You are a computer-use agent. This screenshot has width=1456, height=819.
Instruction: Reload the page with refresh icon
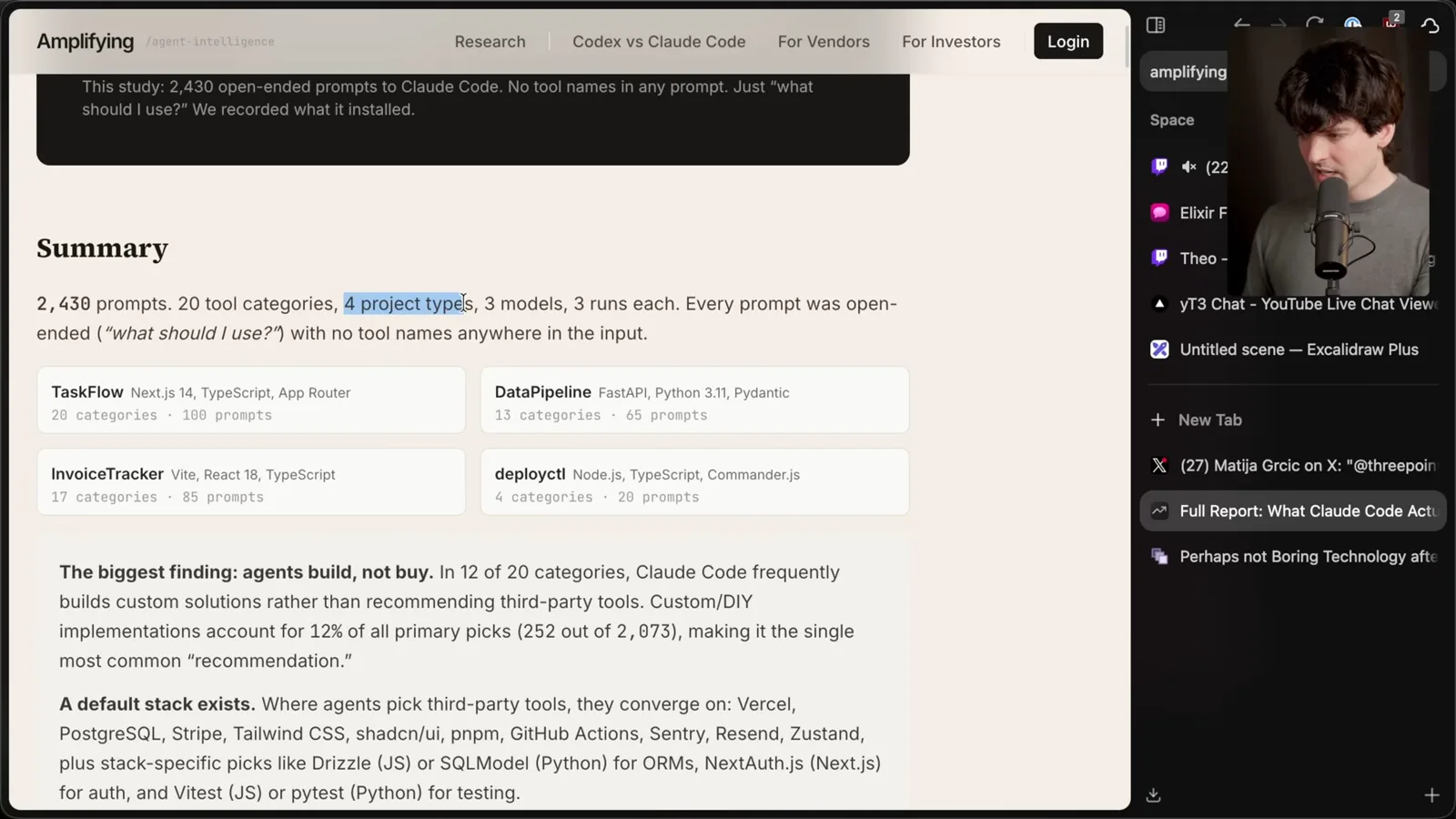(x=1314, y=24)
